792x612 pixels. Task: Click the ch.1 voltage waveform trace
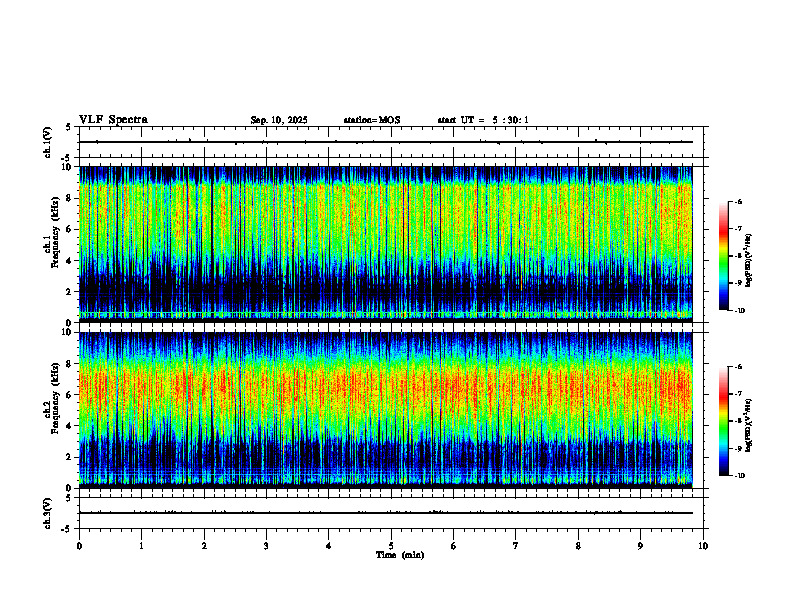click(x=386, y=142)
